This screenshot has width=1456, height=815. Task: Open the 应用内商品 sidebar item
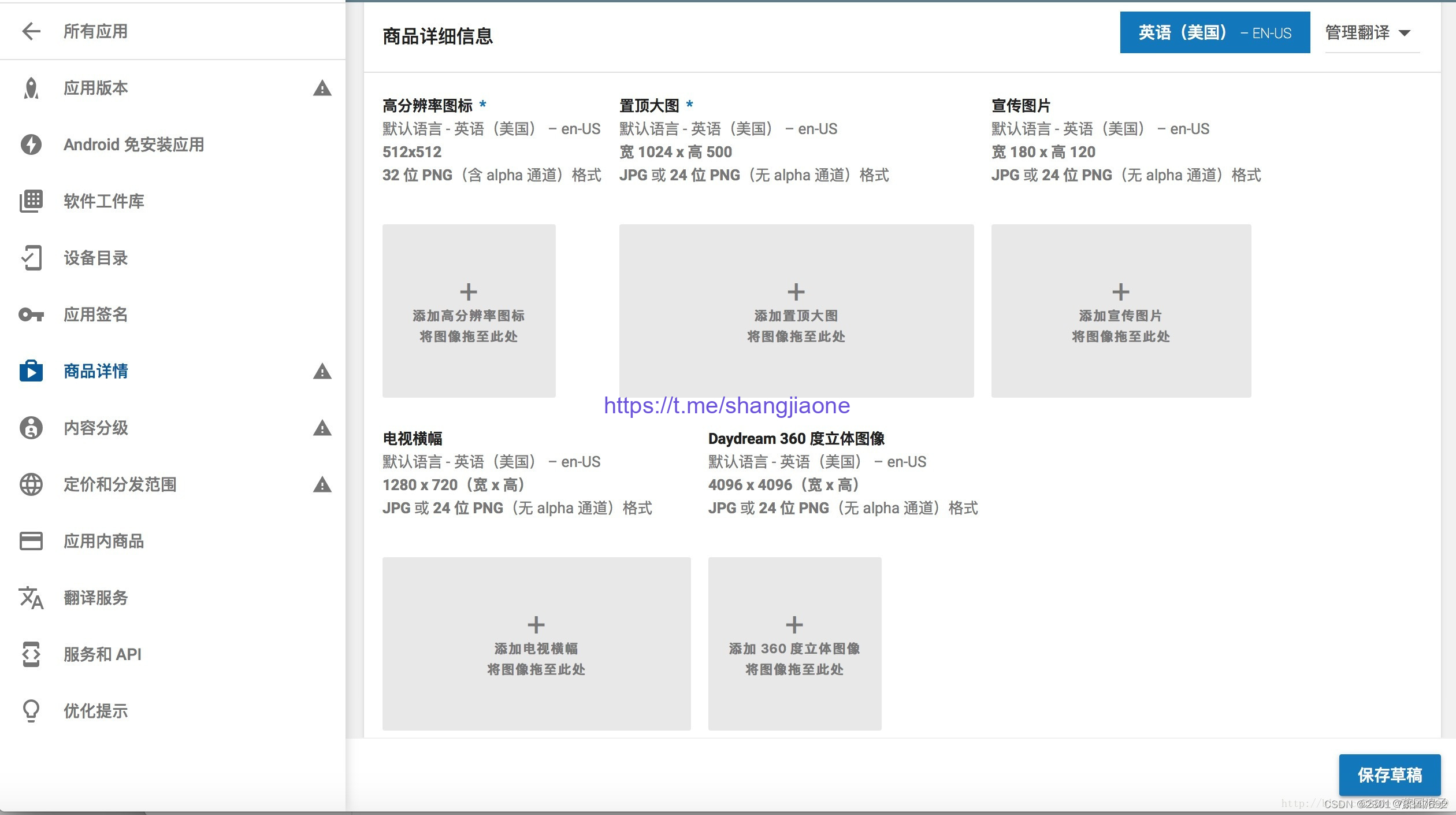(104, 541)
